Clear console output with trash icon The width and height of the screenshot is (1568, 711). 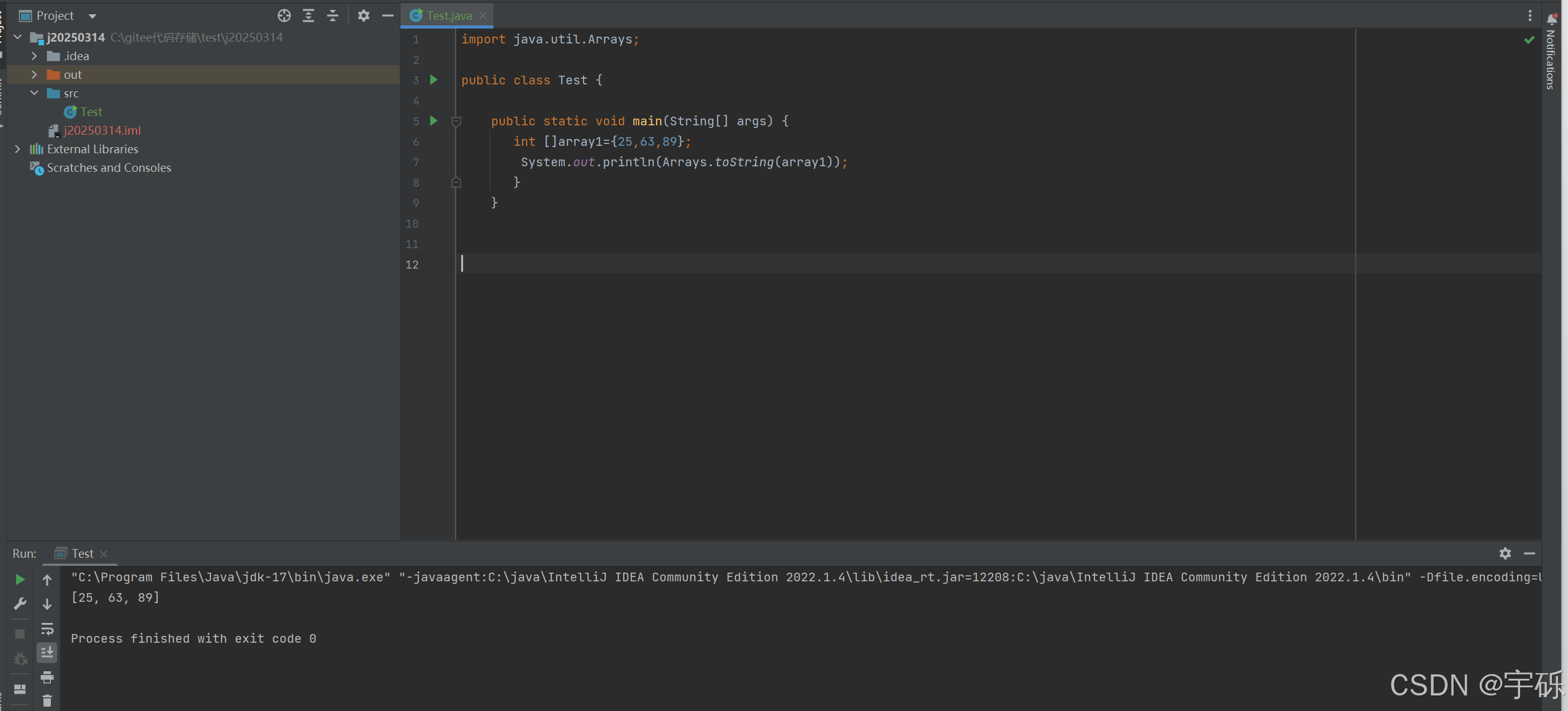(47, 701)
